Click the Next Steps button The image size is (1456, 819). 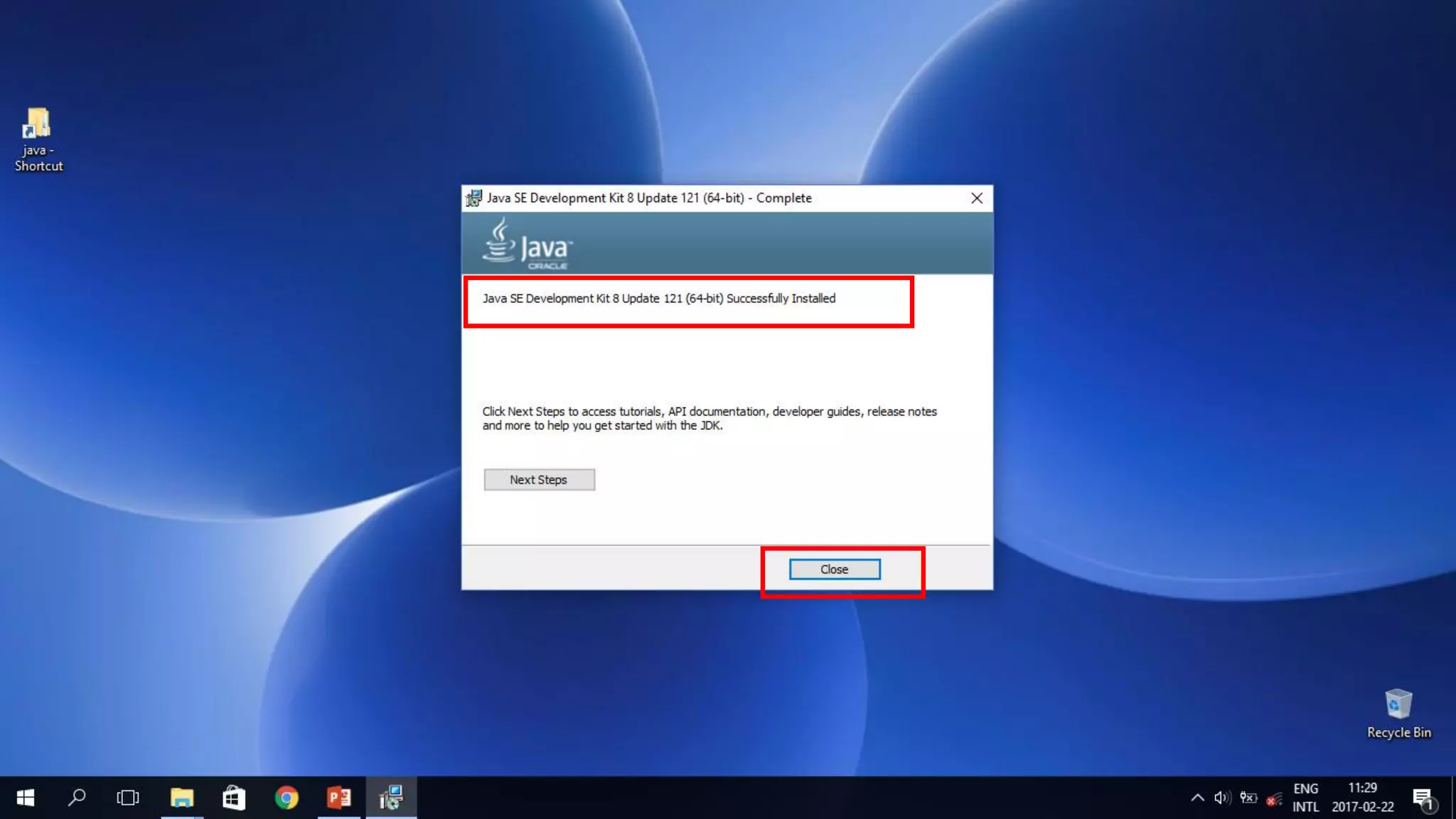point(539,480)
